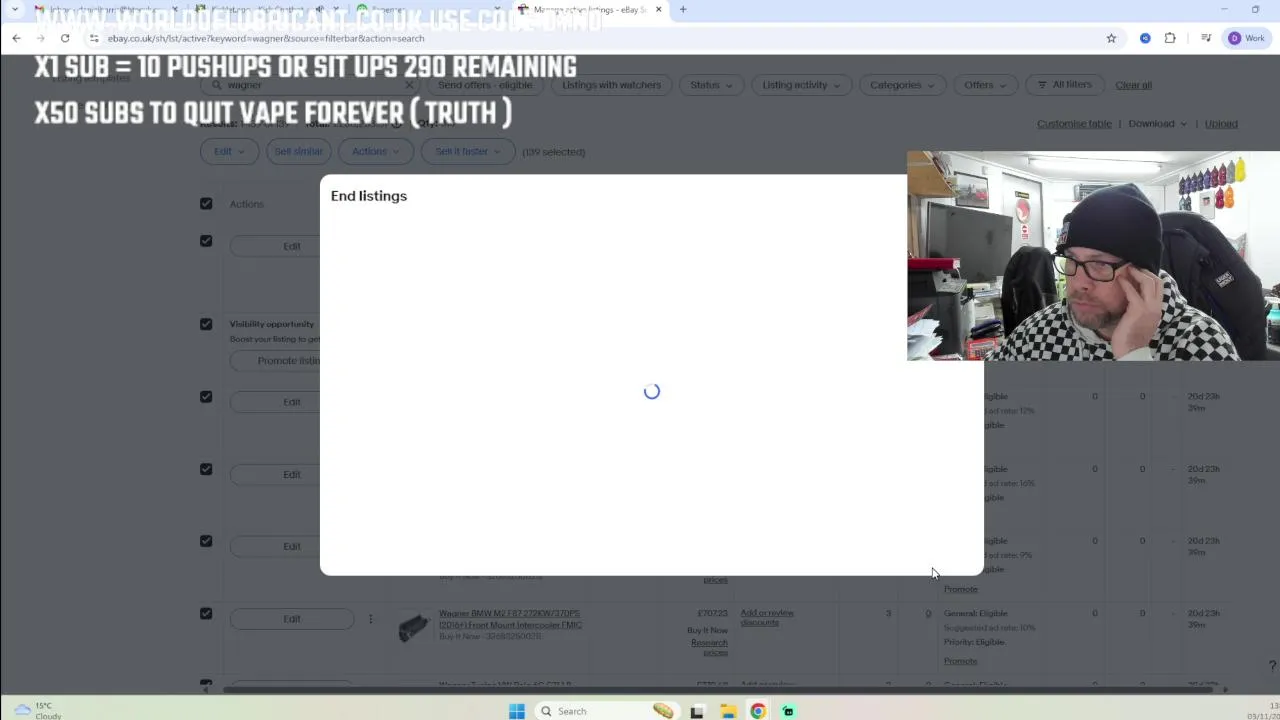This screenshot has width=1280, height=720.
Task: Click the £707.23 price
Action: pyautogui.click(x=712, y=613)
